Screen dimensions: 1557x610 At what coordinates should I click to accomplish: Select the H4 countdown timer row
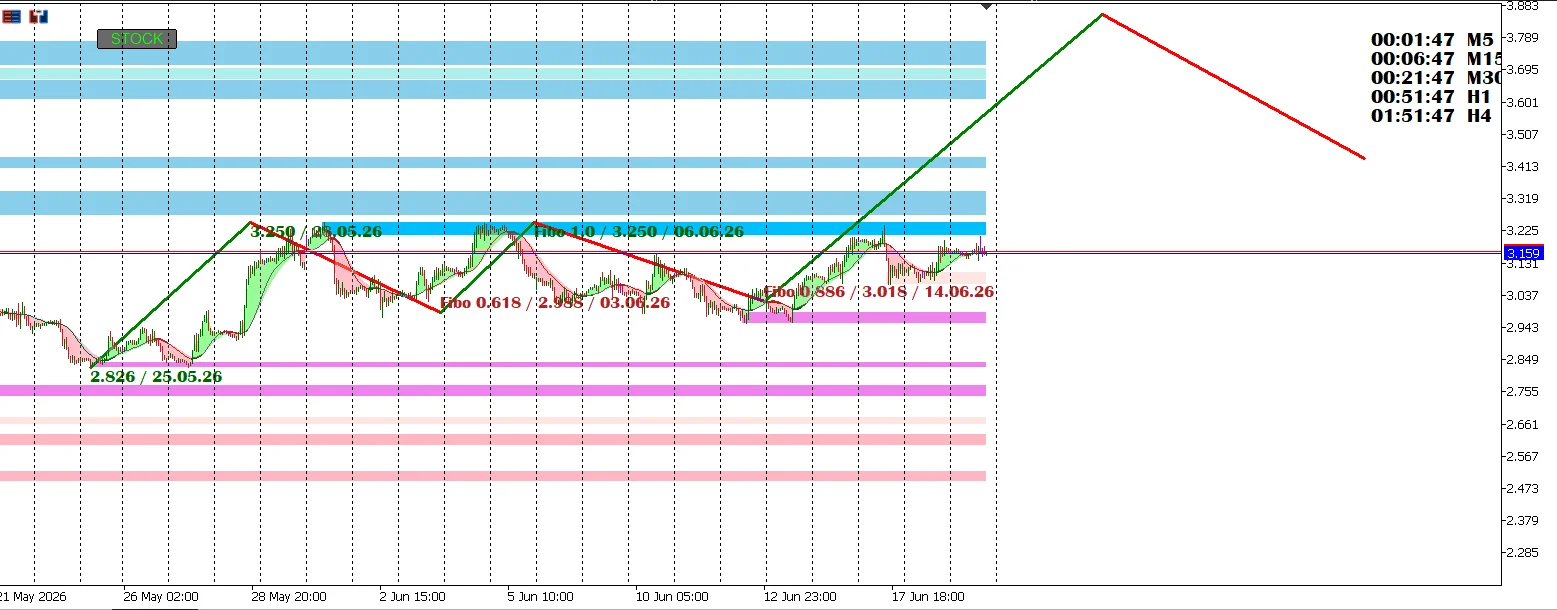click(1431, 116)
